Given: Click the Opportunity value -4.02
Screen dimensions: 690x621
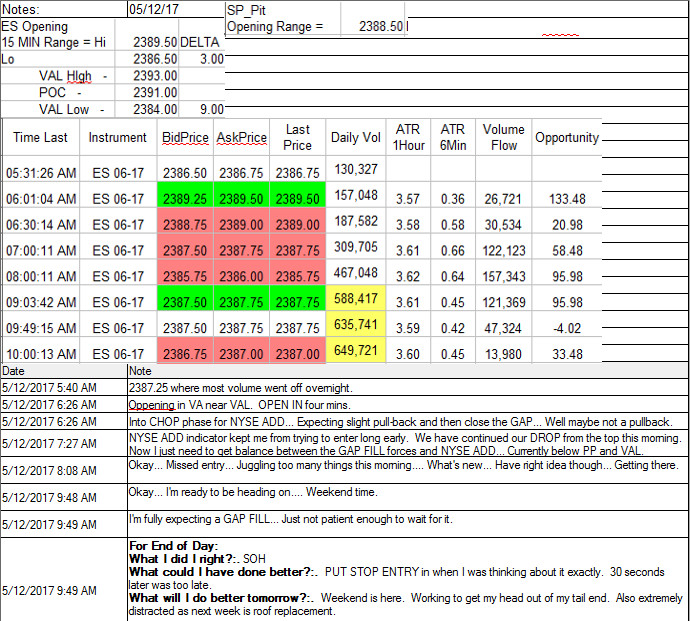Looking at the screenshot, I should (567, 324).
